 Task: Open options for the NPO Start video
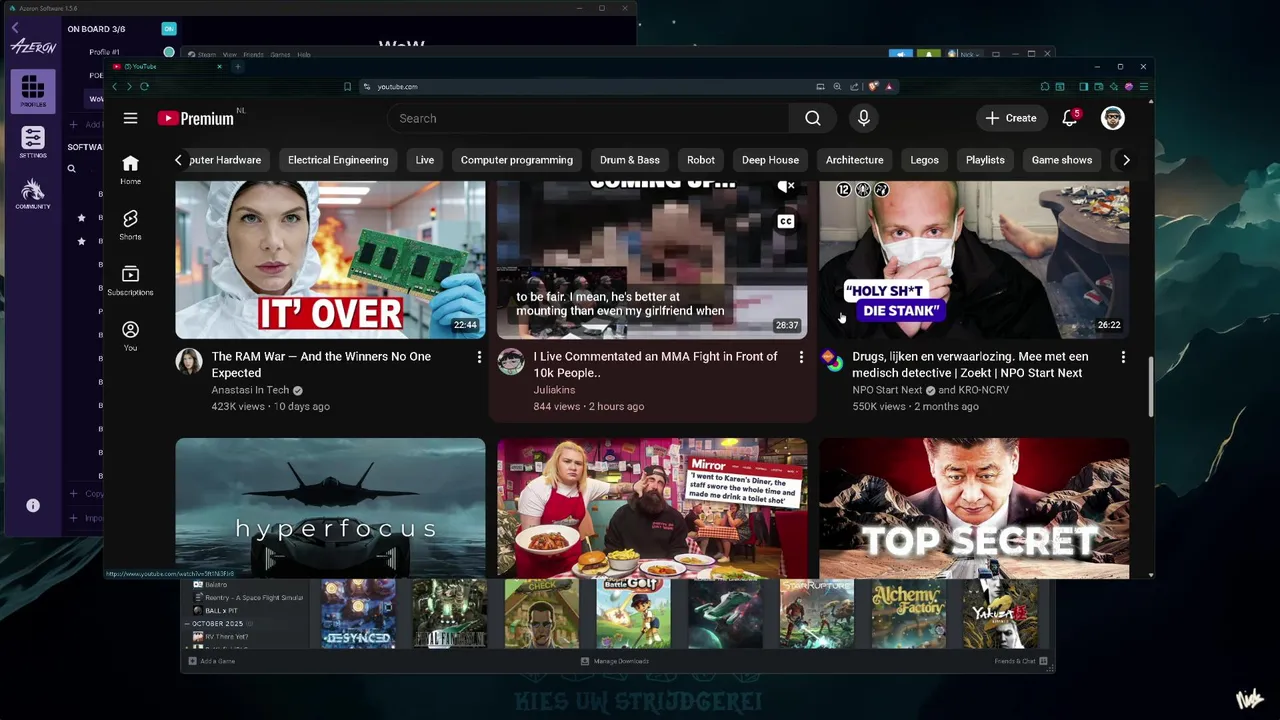[1123, 357]
